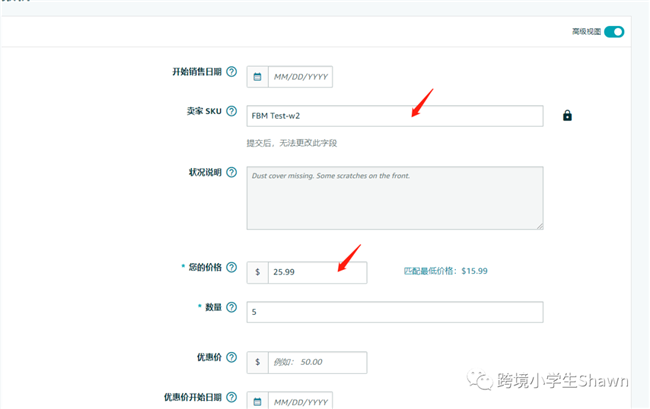Click the 匹配最低价格: $15.99 link

[x=446, y=271]
